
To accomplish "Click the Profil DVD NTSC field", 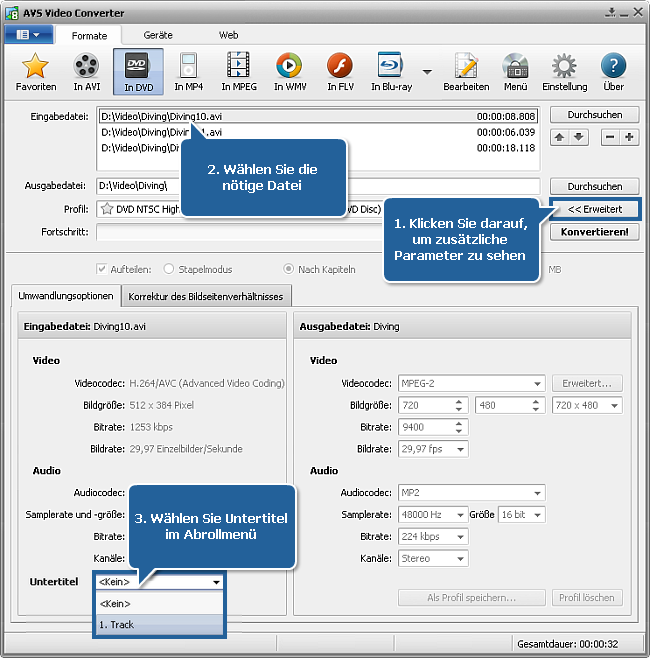I will (x=318, y=209).
